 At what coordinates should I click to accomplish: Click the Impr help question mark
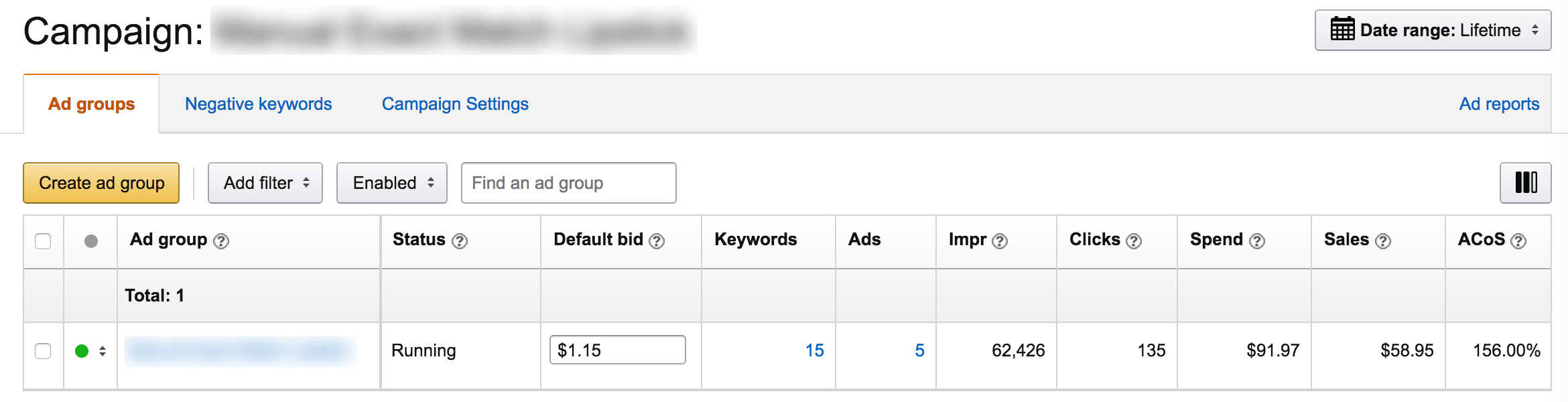point(1000,241)
